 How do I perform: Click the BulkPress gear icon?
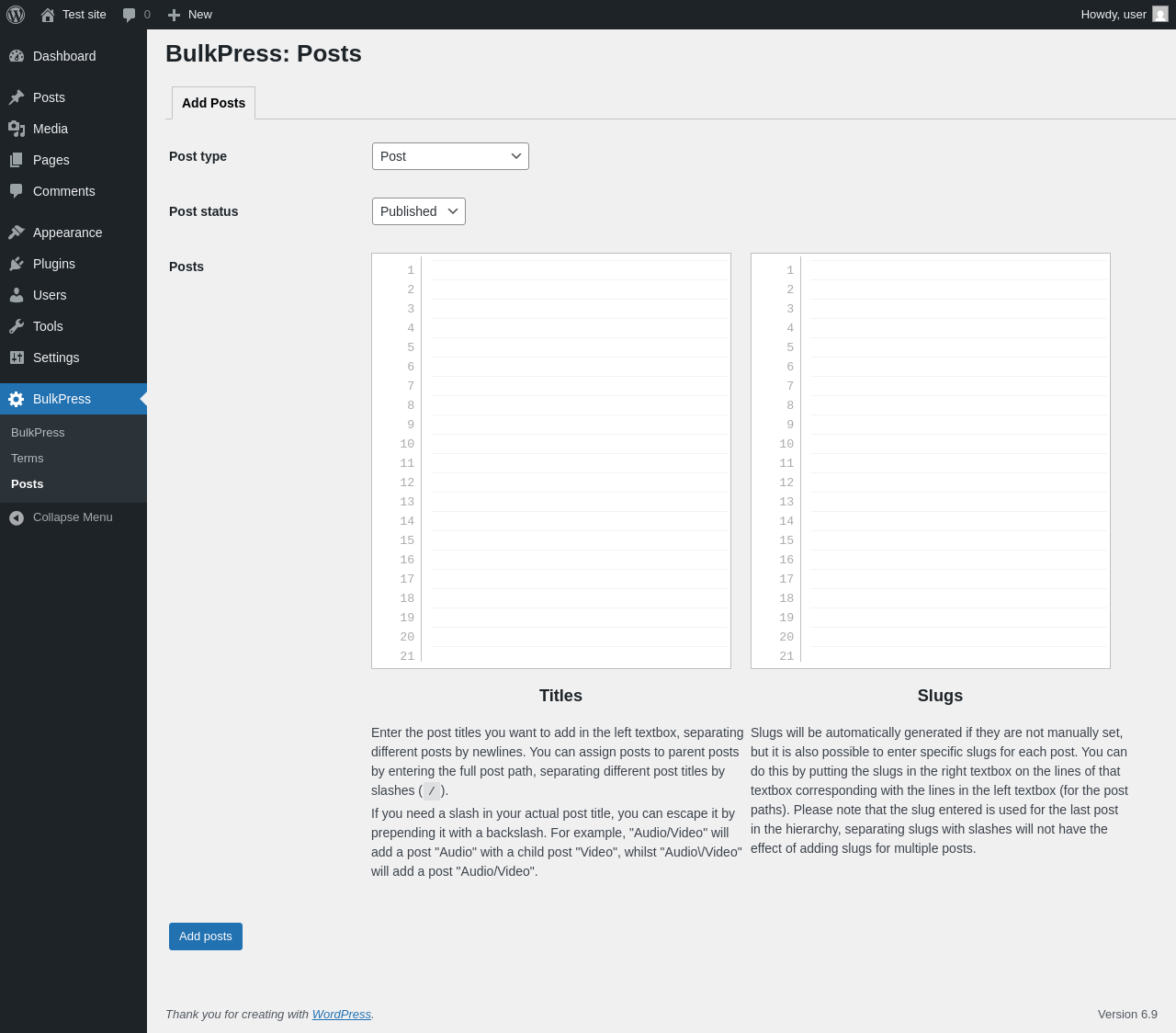(17, 399)
